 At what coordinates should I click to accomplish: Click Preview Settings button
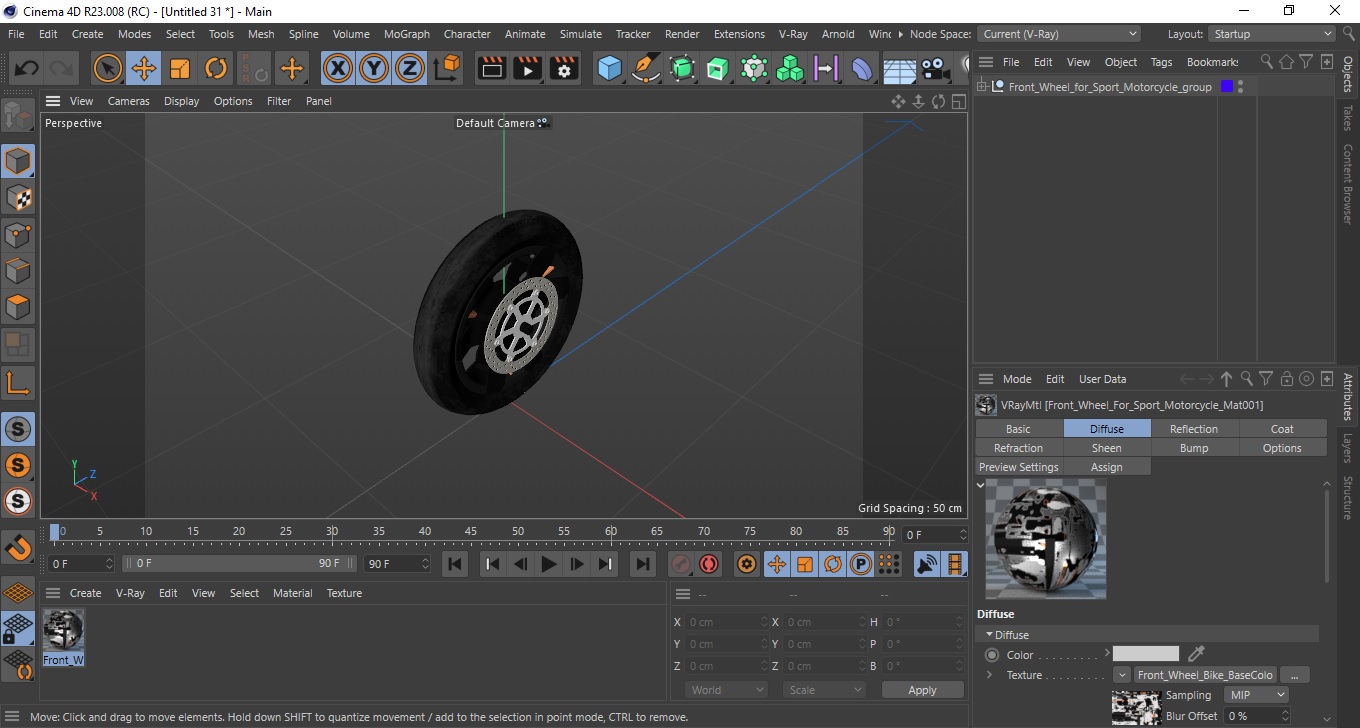(x=1018, y=467)
